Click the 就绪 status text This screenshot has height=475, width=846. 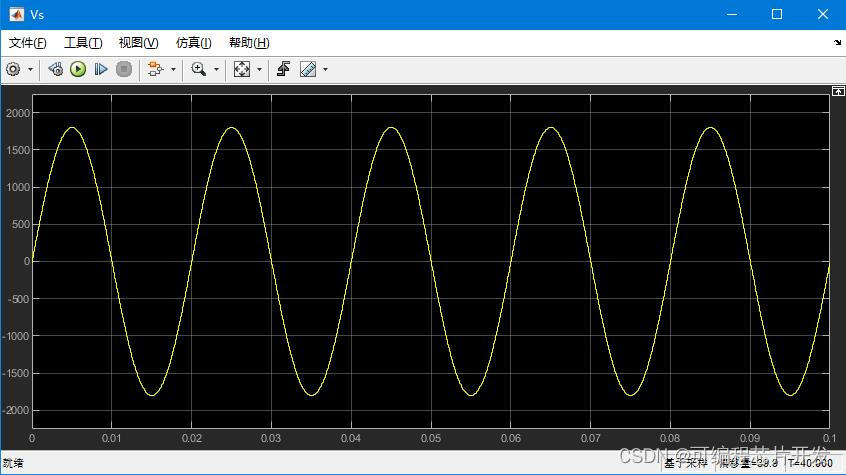13,463
